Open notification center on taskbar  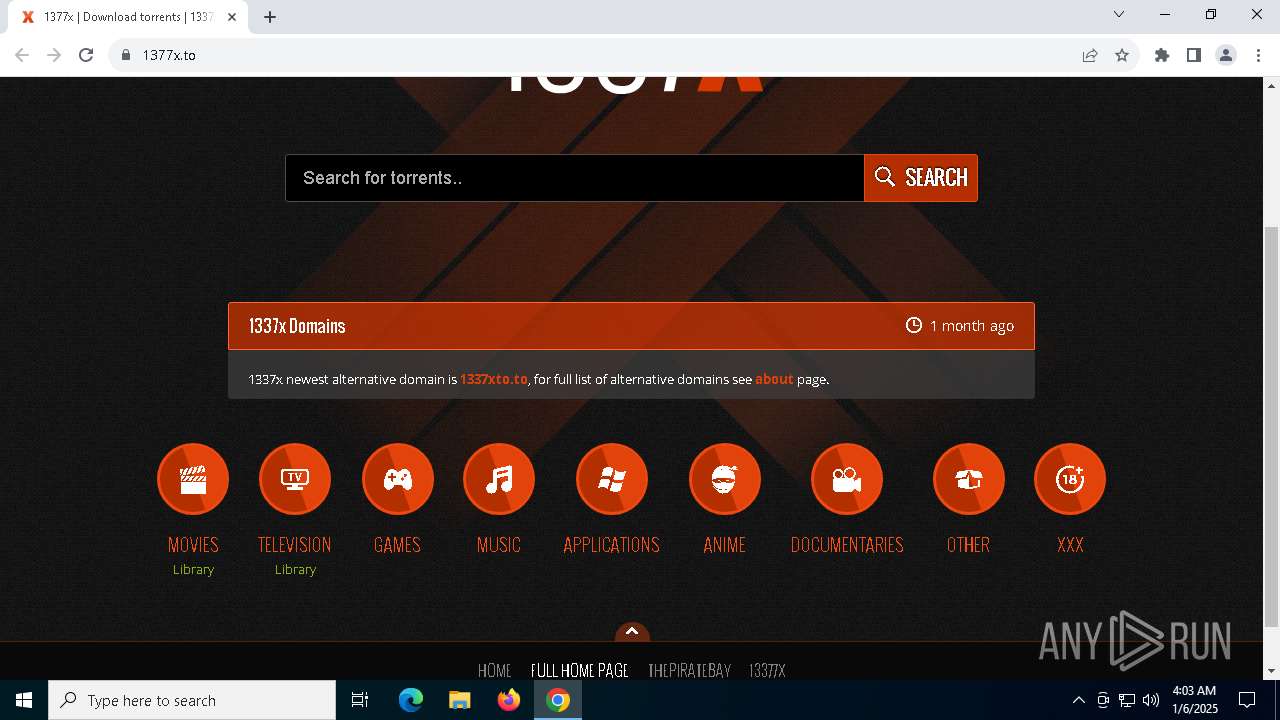[1247, 700]
